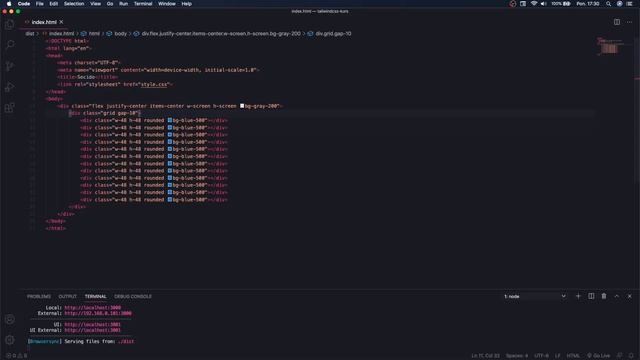The width and height of the screenshot is (640, 360).
Task: Open the View menu
Action: tap(96, 4)
